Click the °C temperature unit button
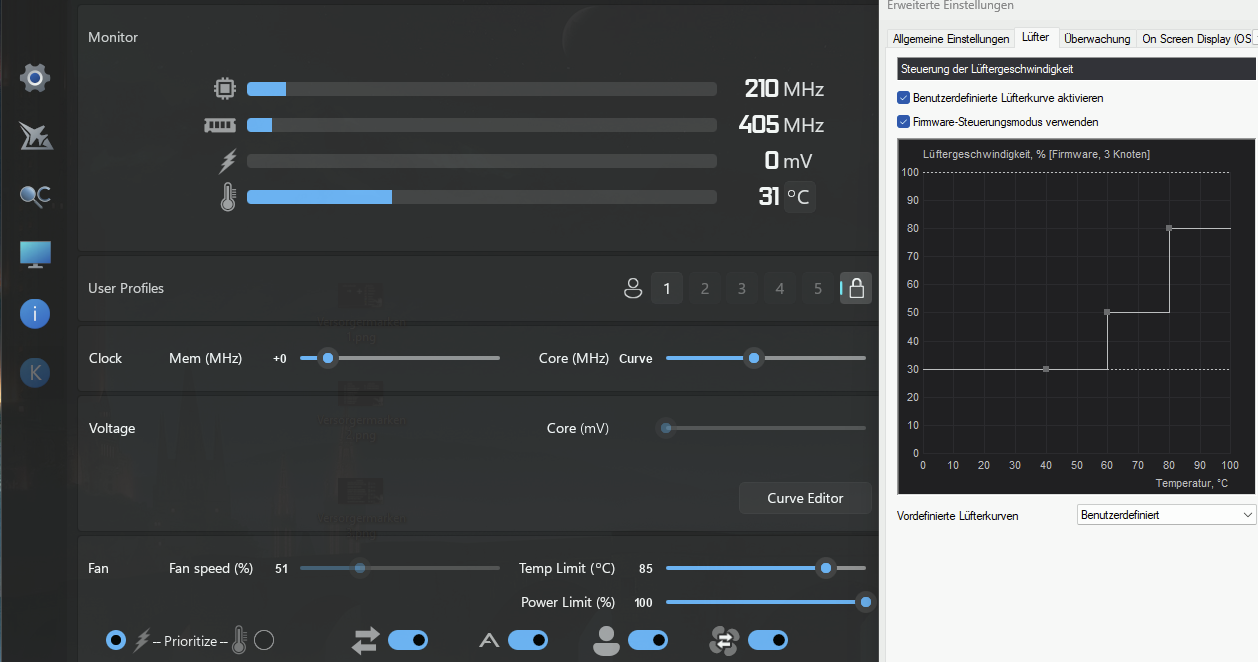Viewport: 1258px width, 662px height. (x=799, y=197)
